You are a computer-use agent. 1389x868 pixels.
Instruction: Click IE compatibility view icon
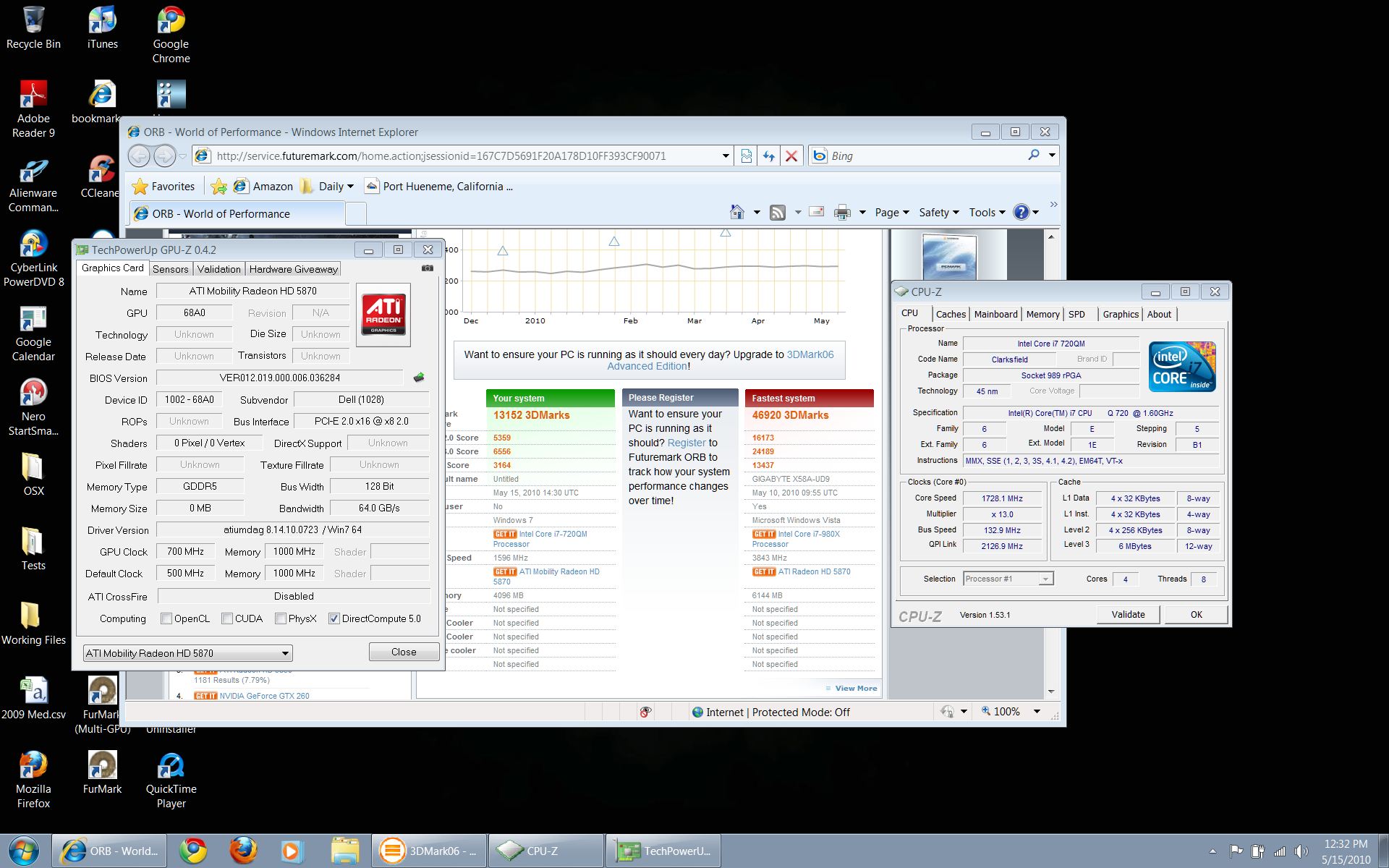(x=746, y=156)
